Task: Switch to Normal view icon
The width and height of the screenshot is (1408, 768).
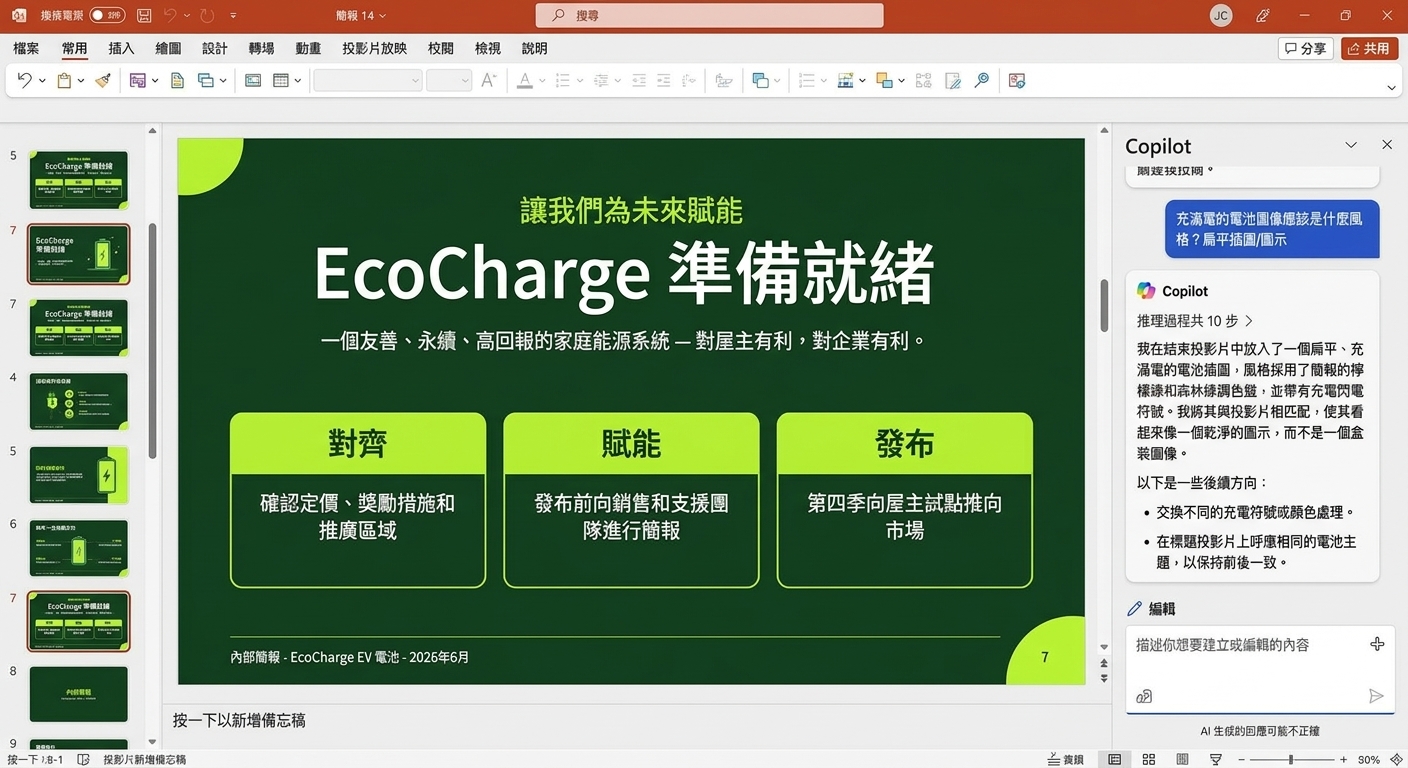Action: pos(1114,760)
